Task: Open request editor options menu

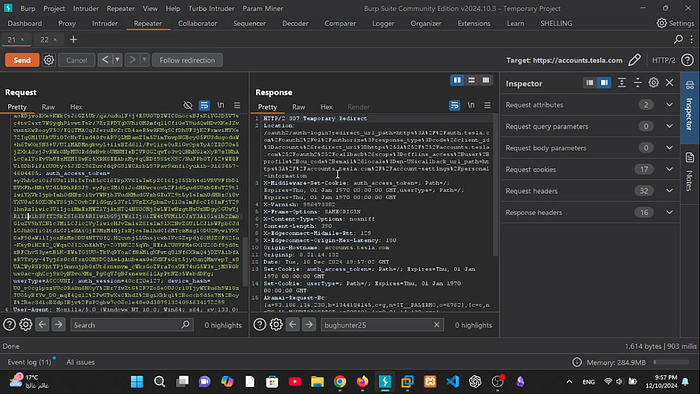Action: pos(237,105)
